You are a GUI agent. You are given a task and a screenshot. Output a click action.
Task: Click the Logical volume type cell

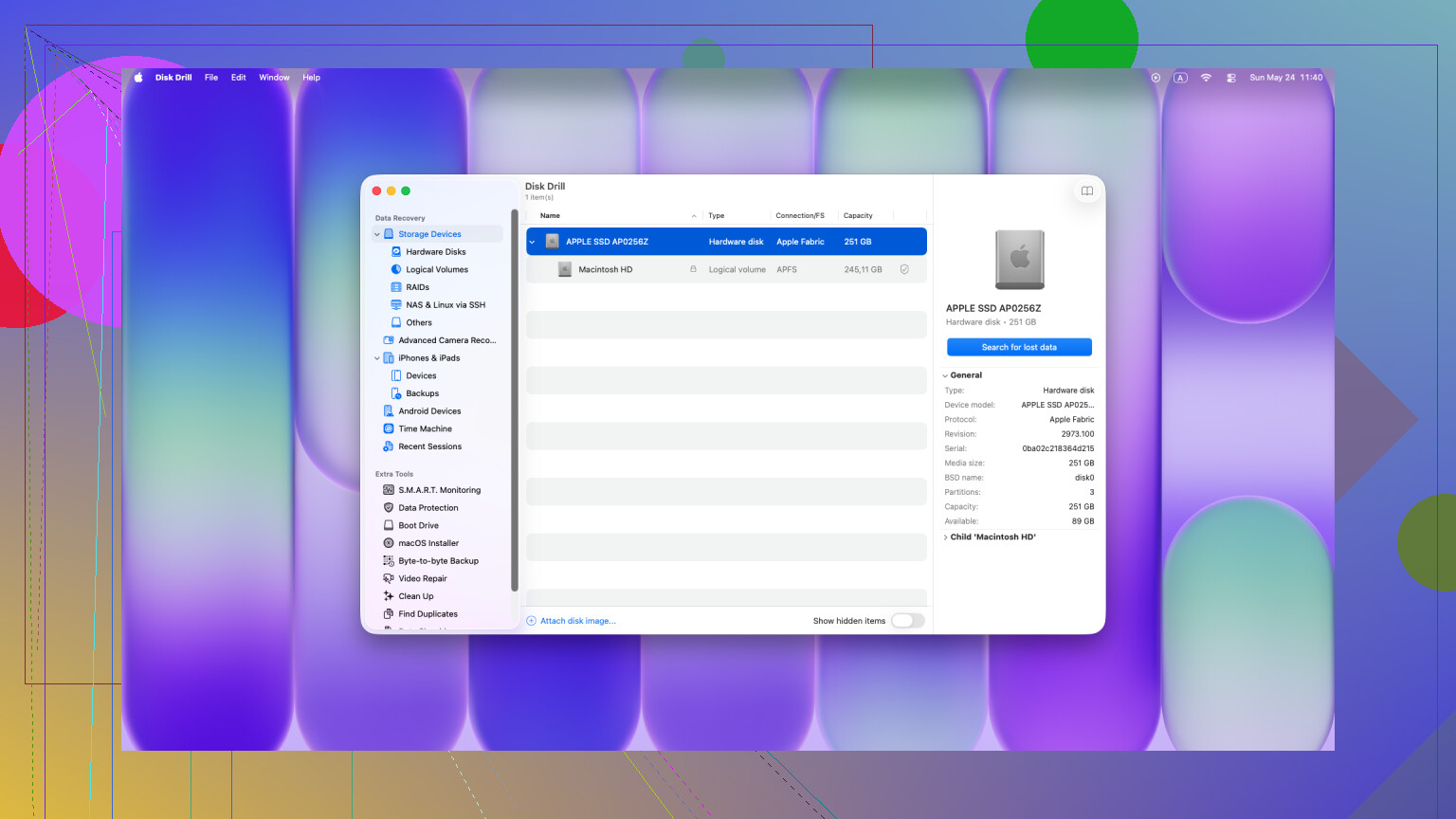tap(737, 269)
